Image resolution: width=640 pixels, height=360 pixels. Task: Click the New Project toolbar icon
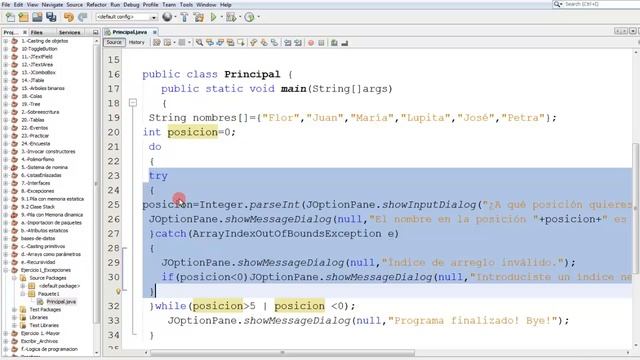(24, 17)
